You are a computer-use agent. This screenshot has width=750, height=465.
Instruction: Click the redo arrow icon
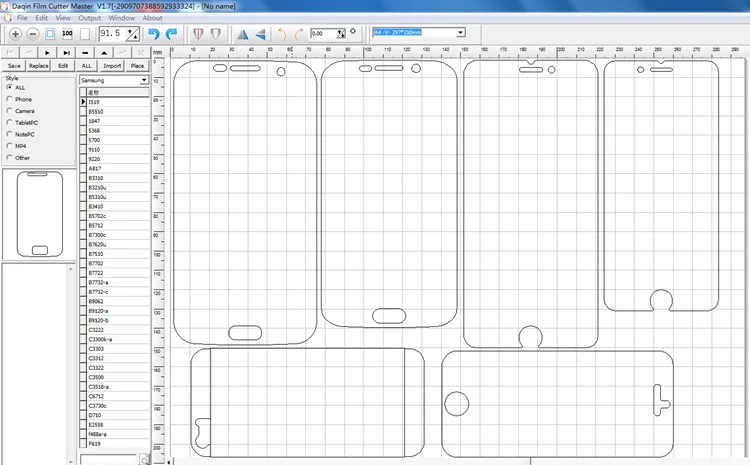[x=171, y=34]
